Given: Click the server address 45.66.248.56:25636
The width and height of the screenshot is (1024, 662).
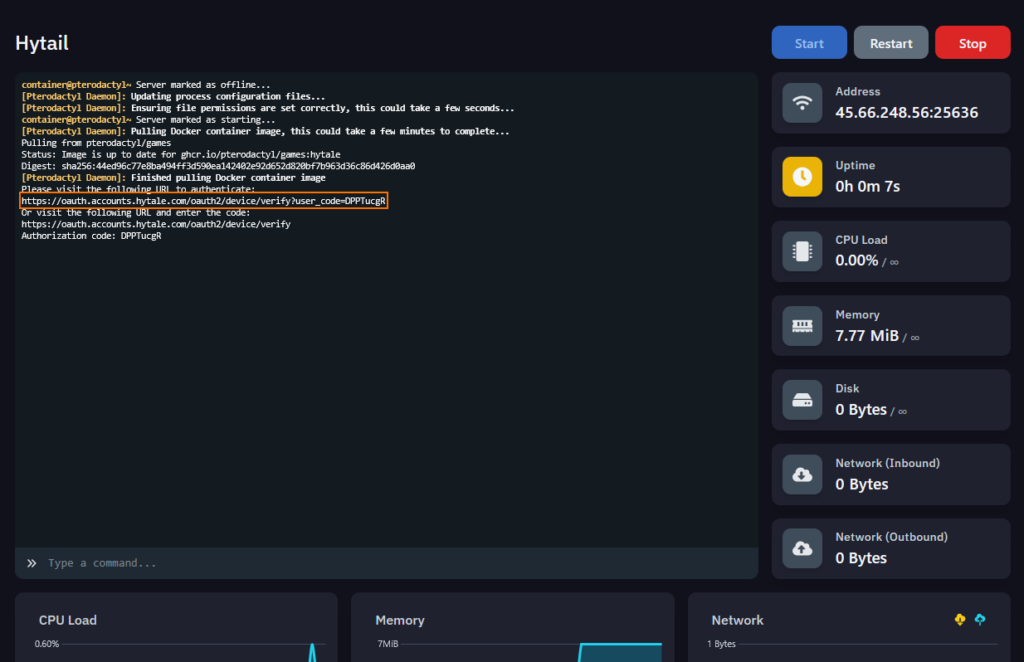Looking at the screenshot, I should coord(906,113).
